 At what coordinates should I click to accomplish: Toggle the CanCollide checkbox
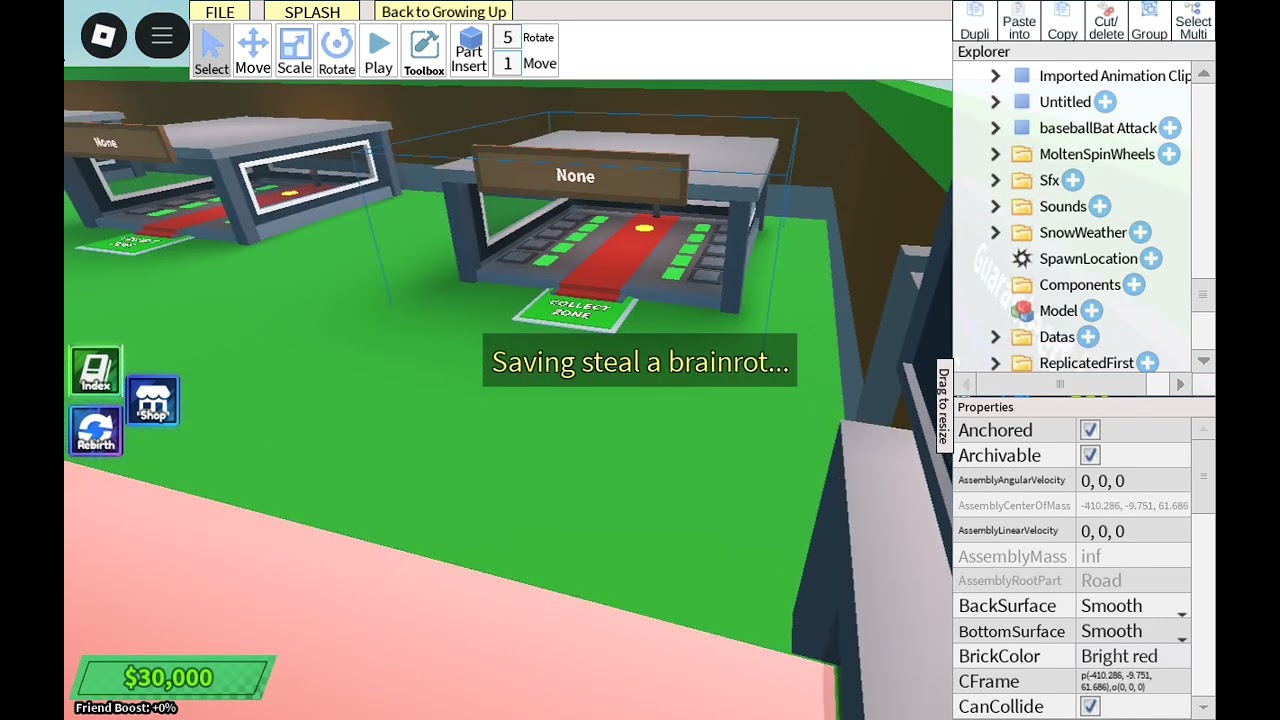click(1090, 706)
